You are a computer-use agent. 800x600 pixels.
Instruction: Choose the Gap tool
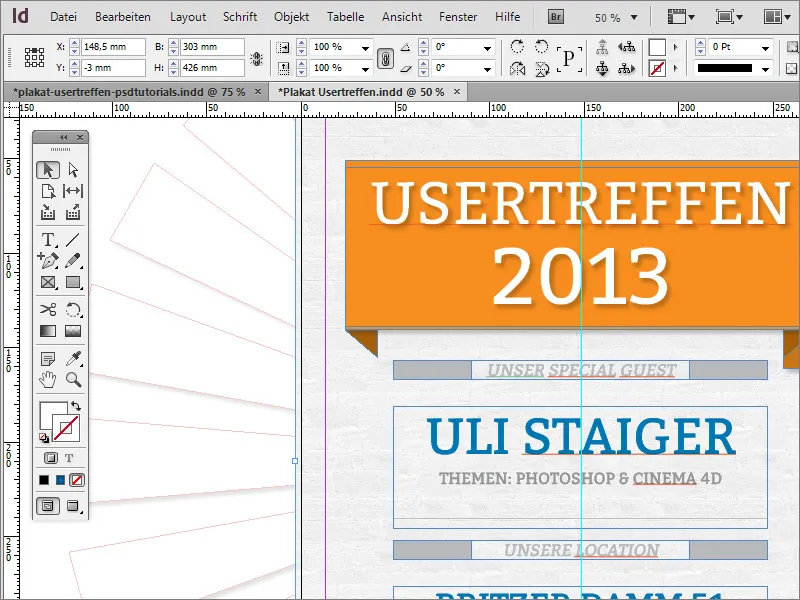point(73,191)
